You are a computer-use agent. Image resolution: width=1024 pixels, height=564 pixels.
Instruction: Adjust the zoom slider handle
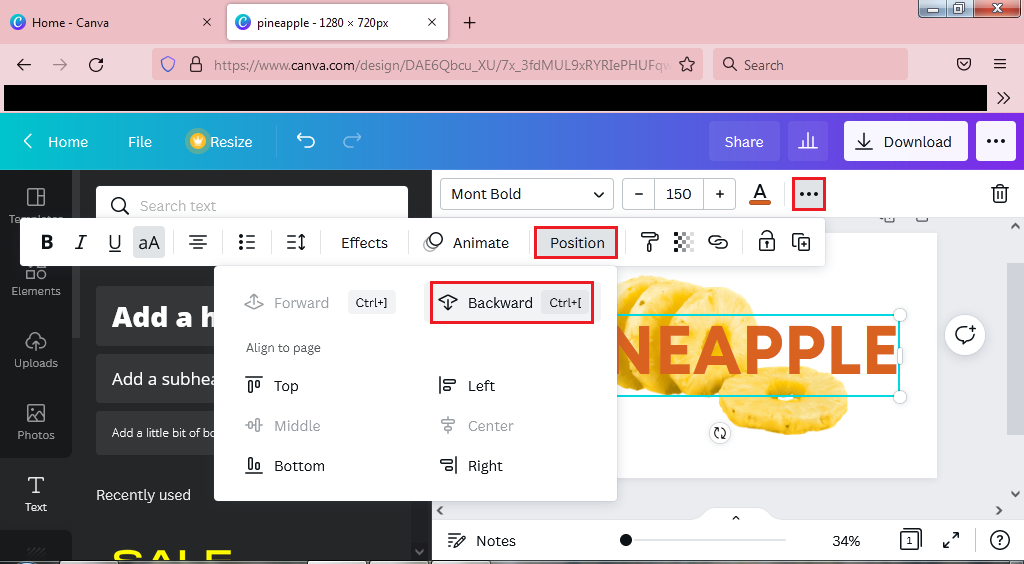click(626, 540)
